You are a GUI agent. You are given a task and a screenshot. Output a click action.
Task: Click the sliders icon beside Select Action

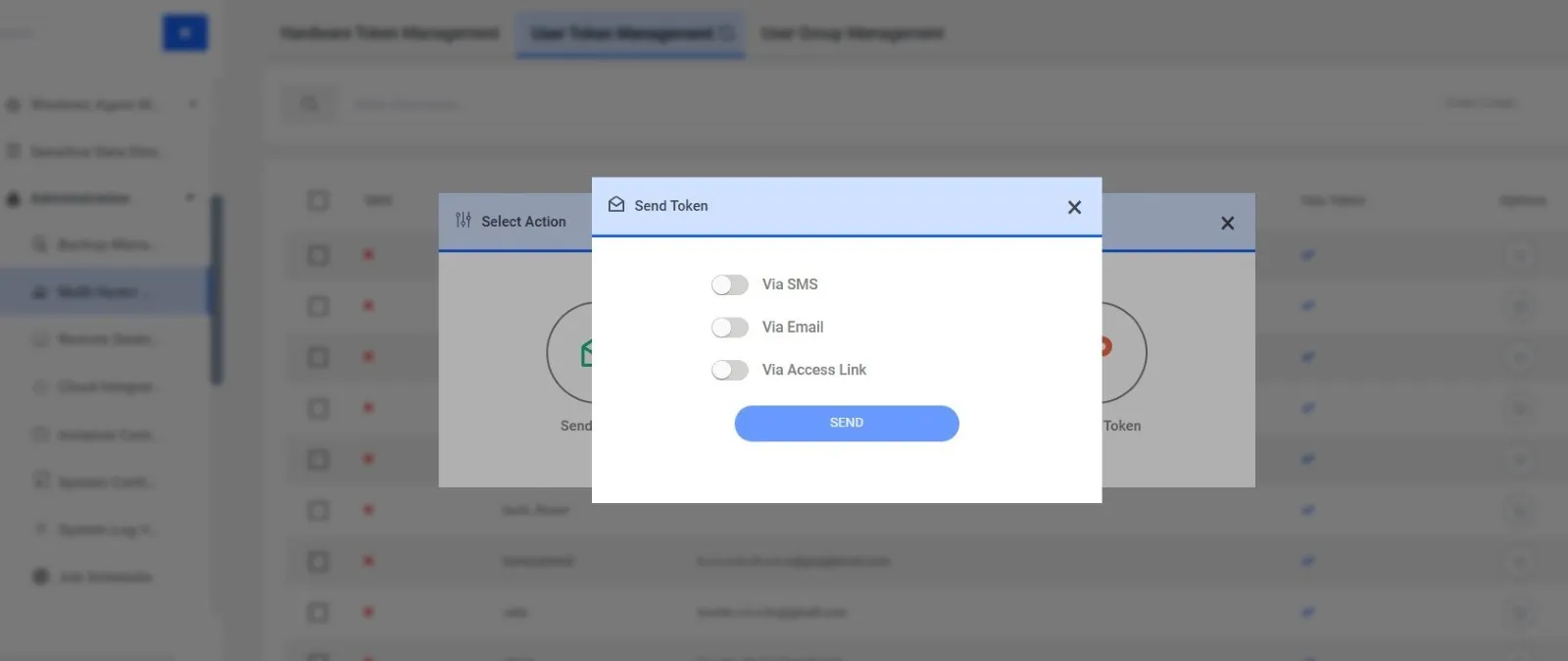464,221
